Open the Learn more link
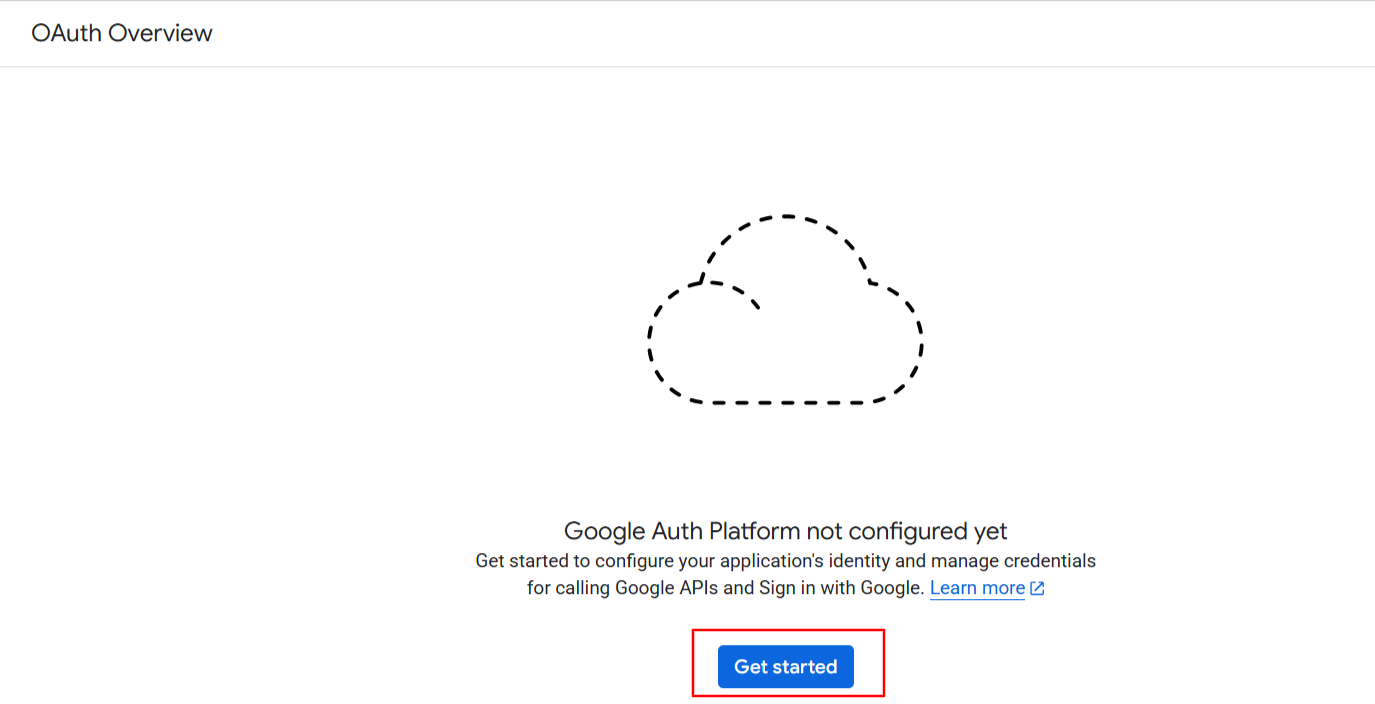1375x704 pixels. pos(977,588)
